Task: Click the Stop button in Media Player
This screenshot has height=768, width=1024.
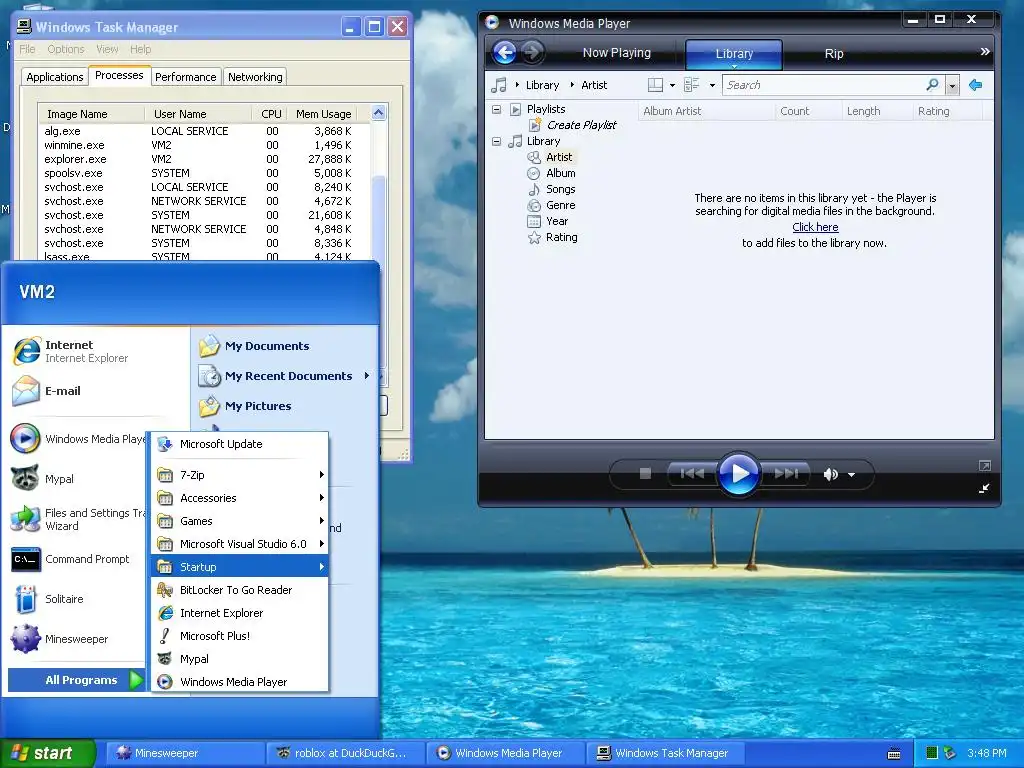Action: point(645,473)
